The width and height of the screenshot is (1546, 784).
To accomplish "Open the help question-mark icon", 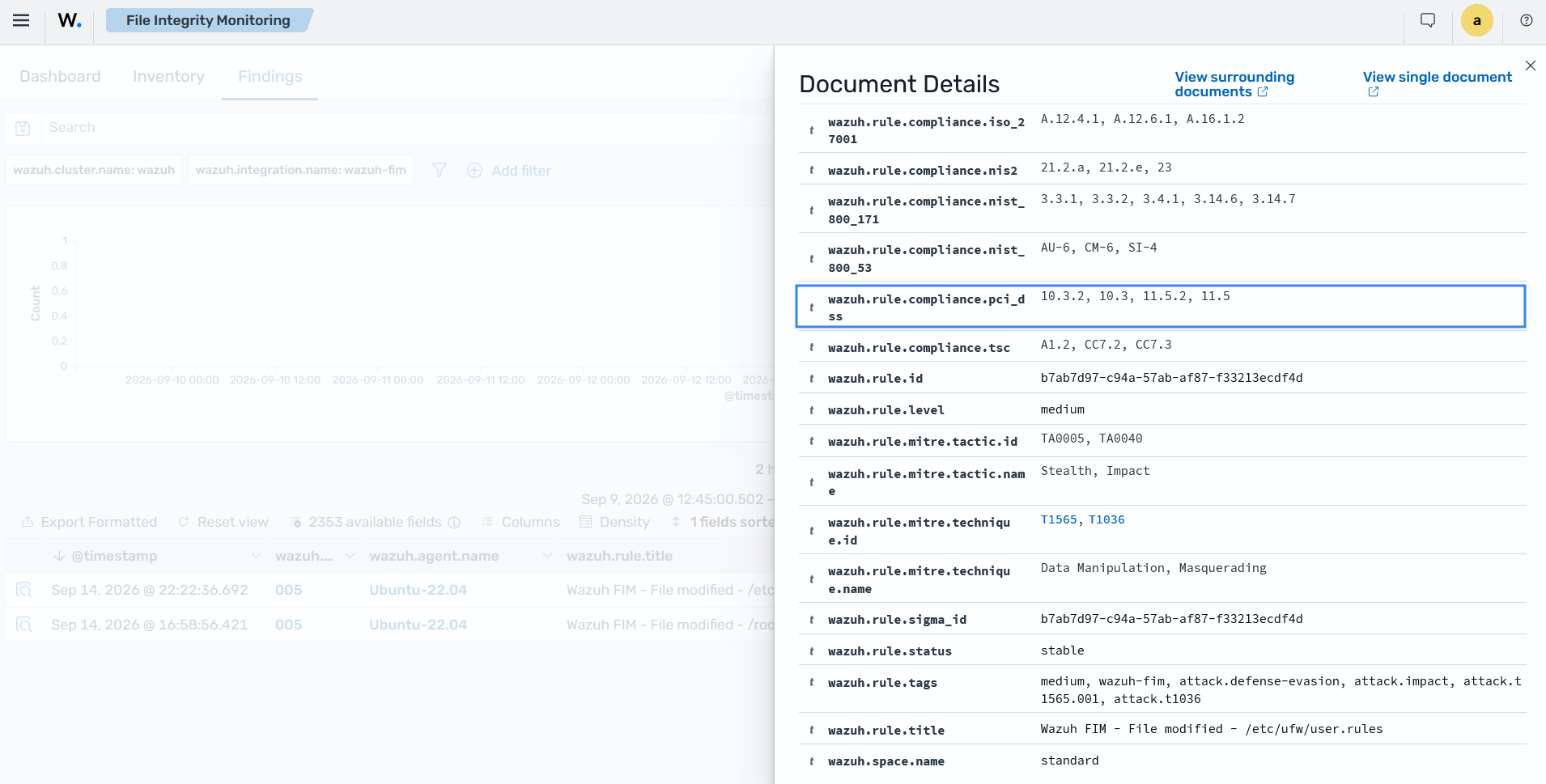I will tap(1526, 20).
